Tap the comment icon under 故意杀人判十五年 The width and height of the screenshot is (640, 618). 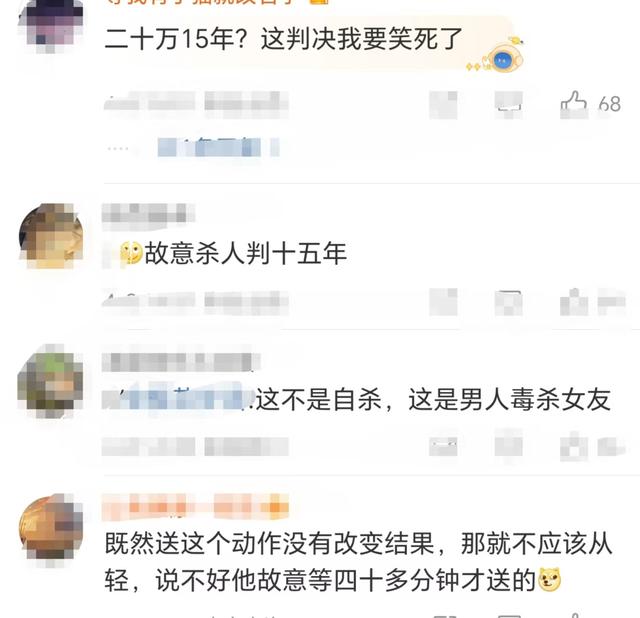point(509,302)
